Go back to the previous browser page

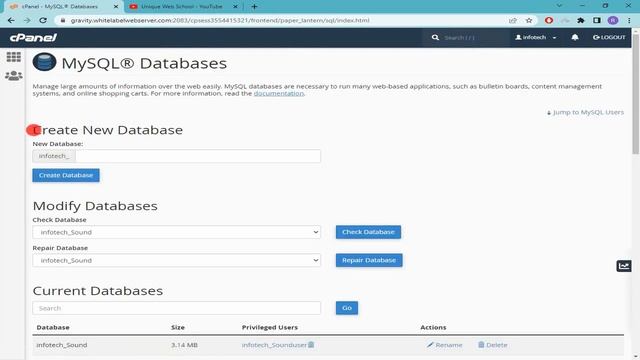(11, 20)
